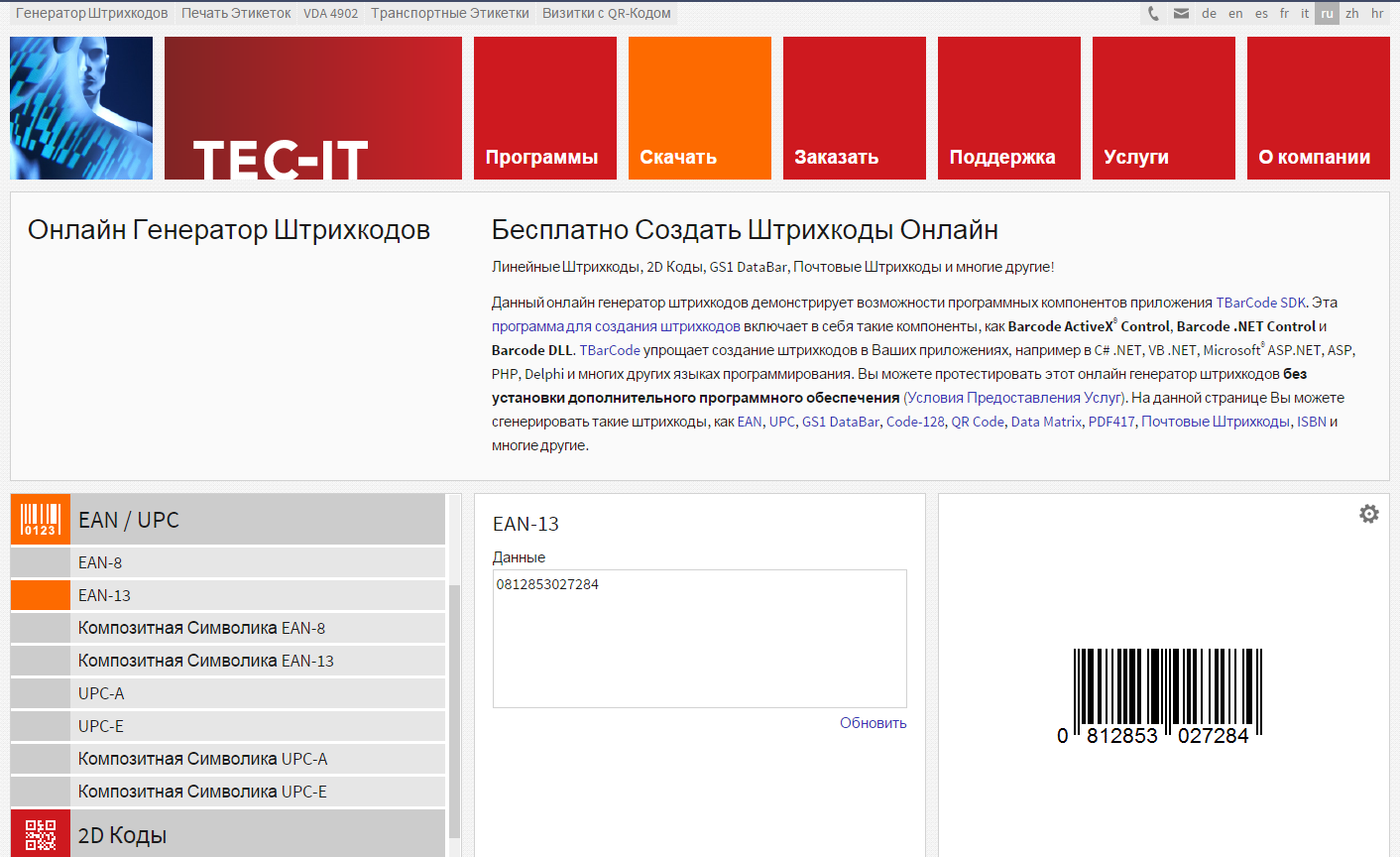This screenshot has width=1400, height=857.
Task: Choose Композитная Символика EAN-13
Action: 206,661
